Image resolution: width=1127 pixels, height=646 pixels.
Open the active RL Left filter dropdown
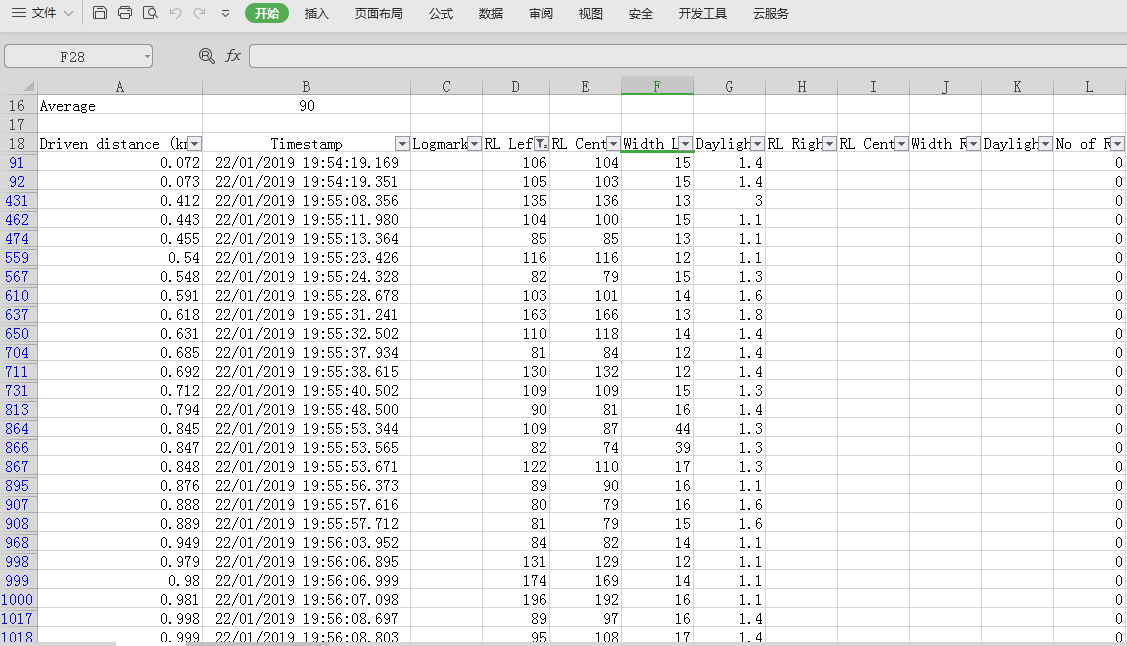[541, 144]
